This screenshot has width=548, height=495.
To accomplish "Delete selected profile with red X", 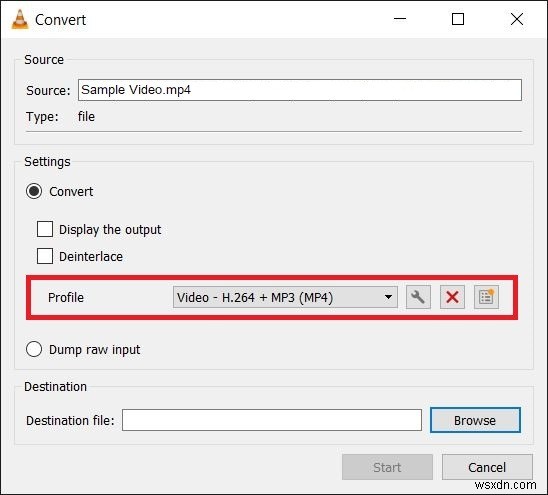I will (452, 297).
